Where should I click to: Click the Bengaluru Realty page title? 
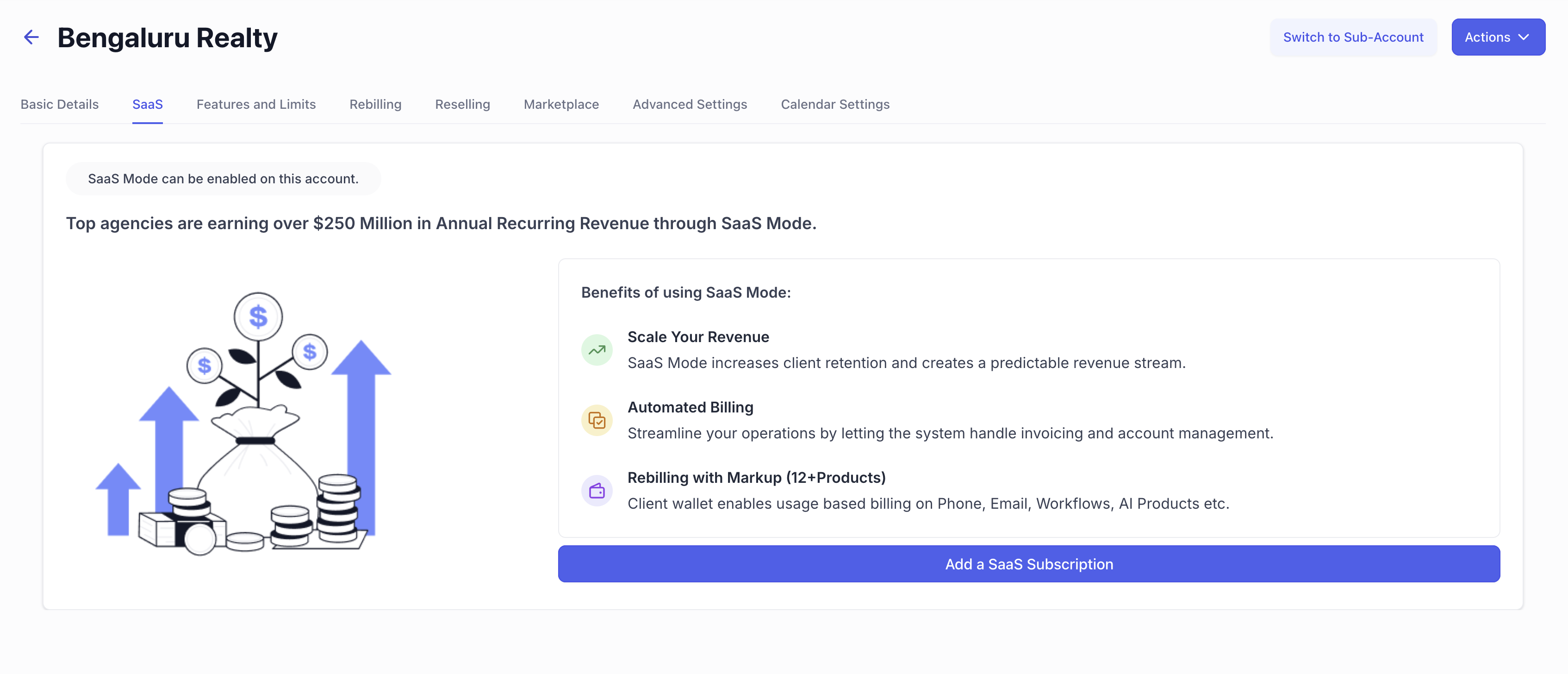click(168, 38)
